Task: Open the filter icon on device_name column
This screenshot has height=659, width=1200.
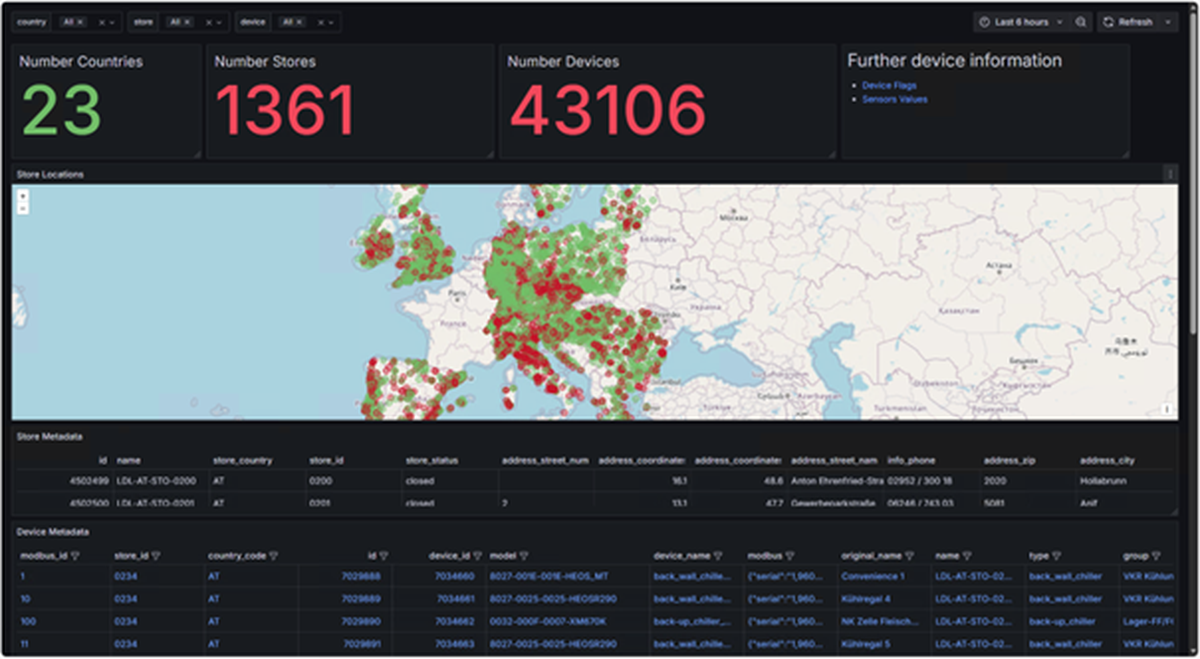Action: [719, 554]
